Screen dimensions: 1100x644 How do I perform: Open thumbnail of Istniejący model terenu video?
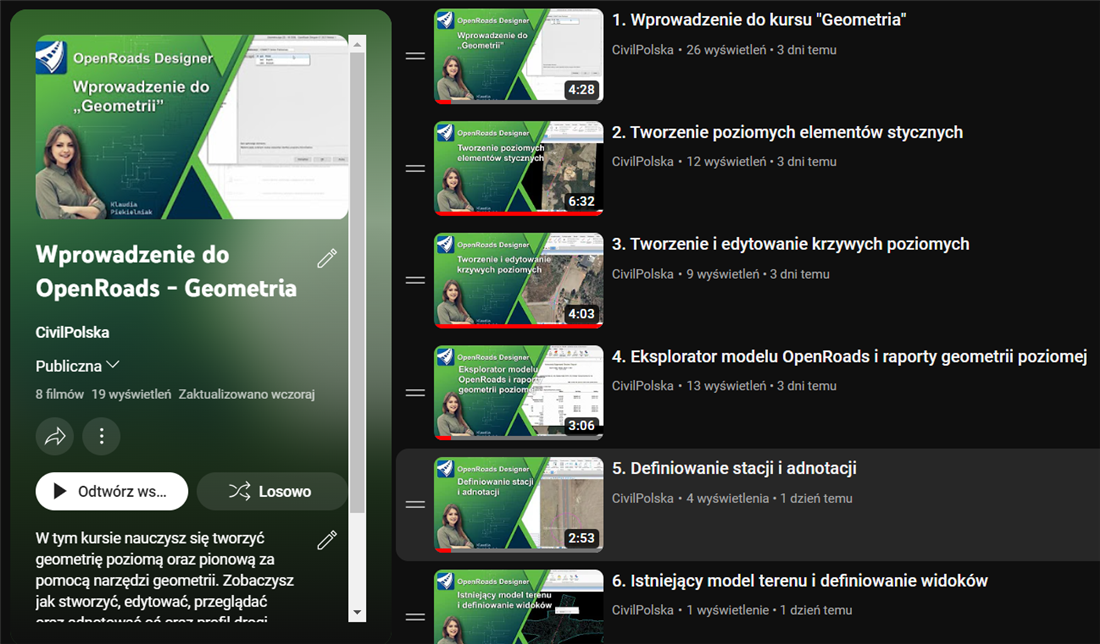click(x=518, y=607)
